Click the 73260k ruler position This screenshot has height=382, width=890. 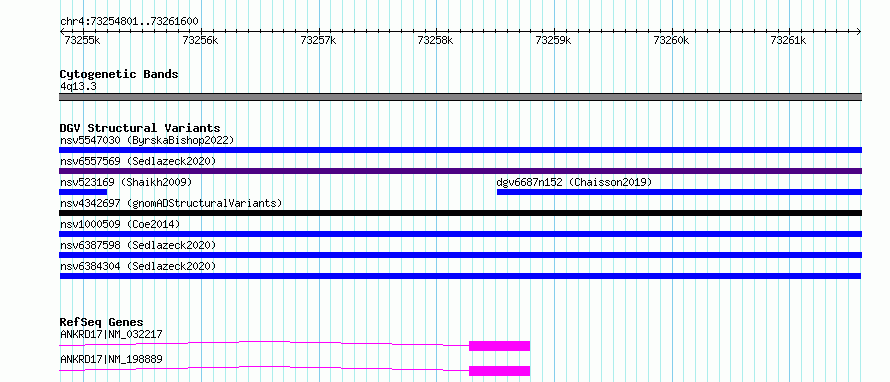coord(671,40)
